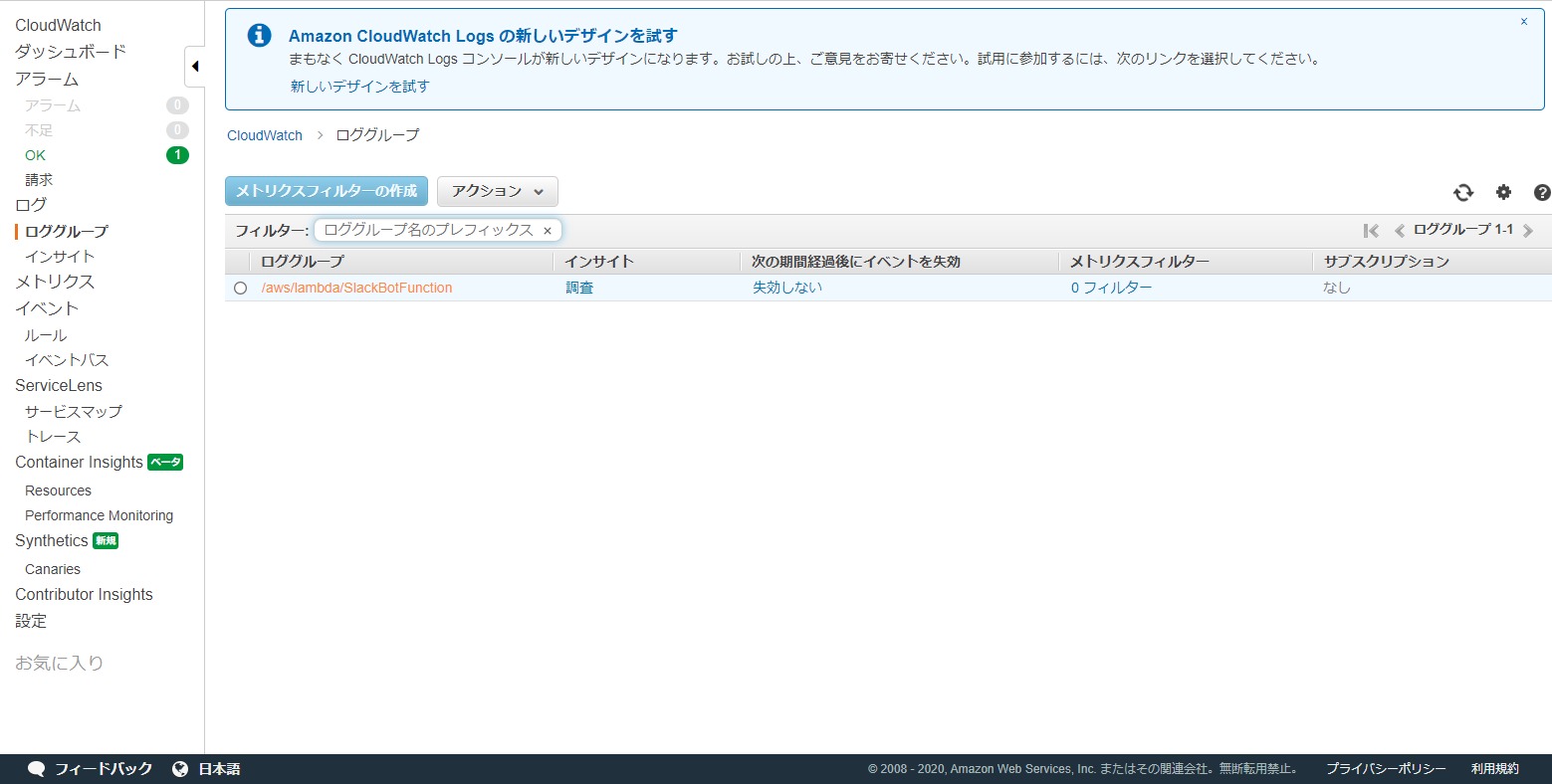Click the 調査 insight link
Screen dimensions: 1552x784
coord(579,288)
